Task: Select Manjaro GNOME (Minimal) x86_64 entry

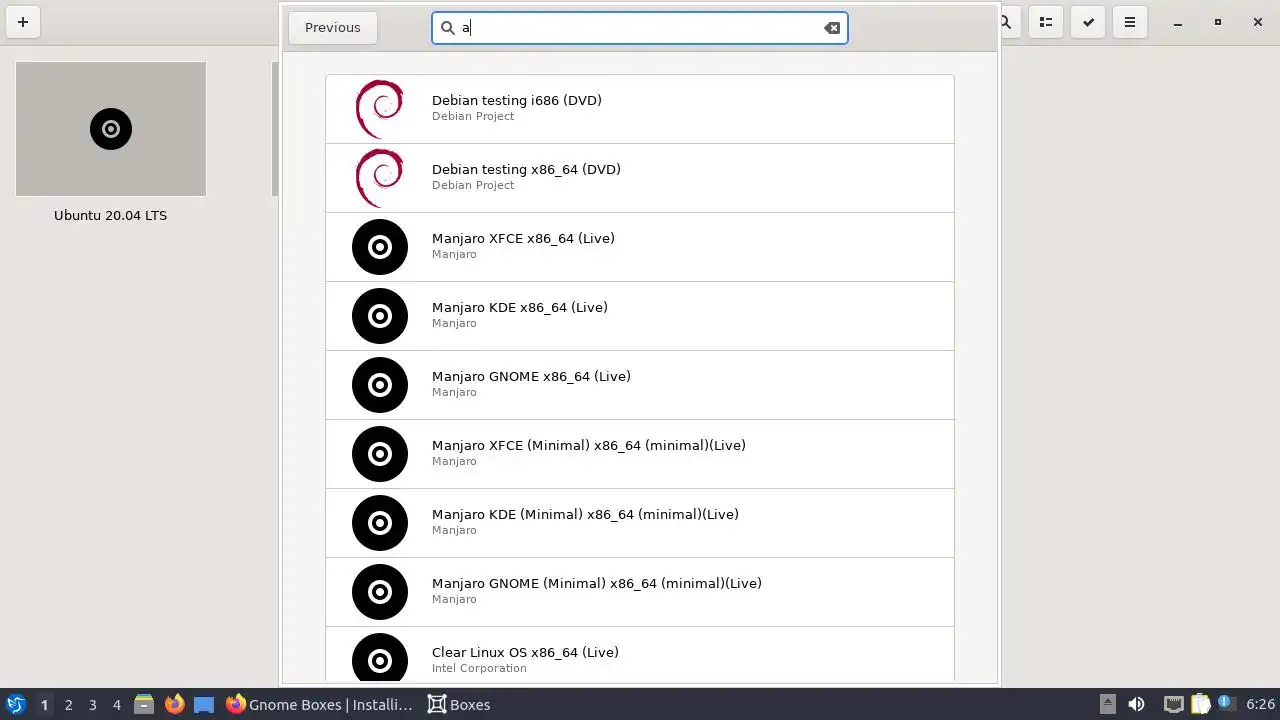Action: click(x=640, y=592)
